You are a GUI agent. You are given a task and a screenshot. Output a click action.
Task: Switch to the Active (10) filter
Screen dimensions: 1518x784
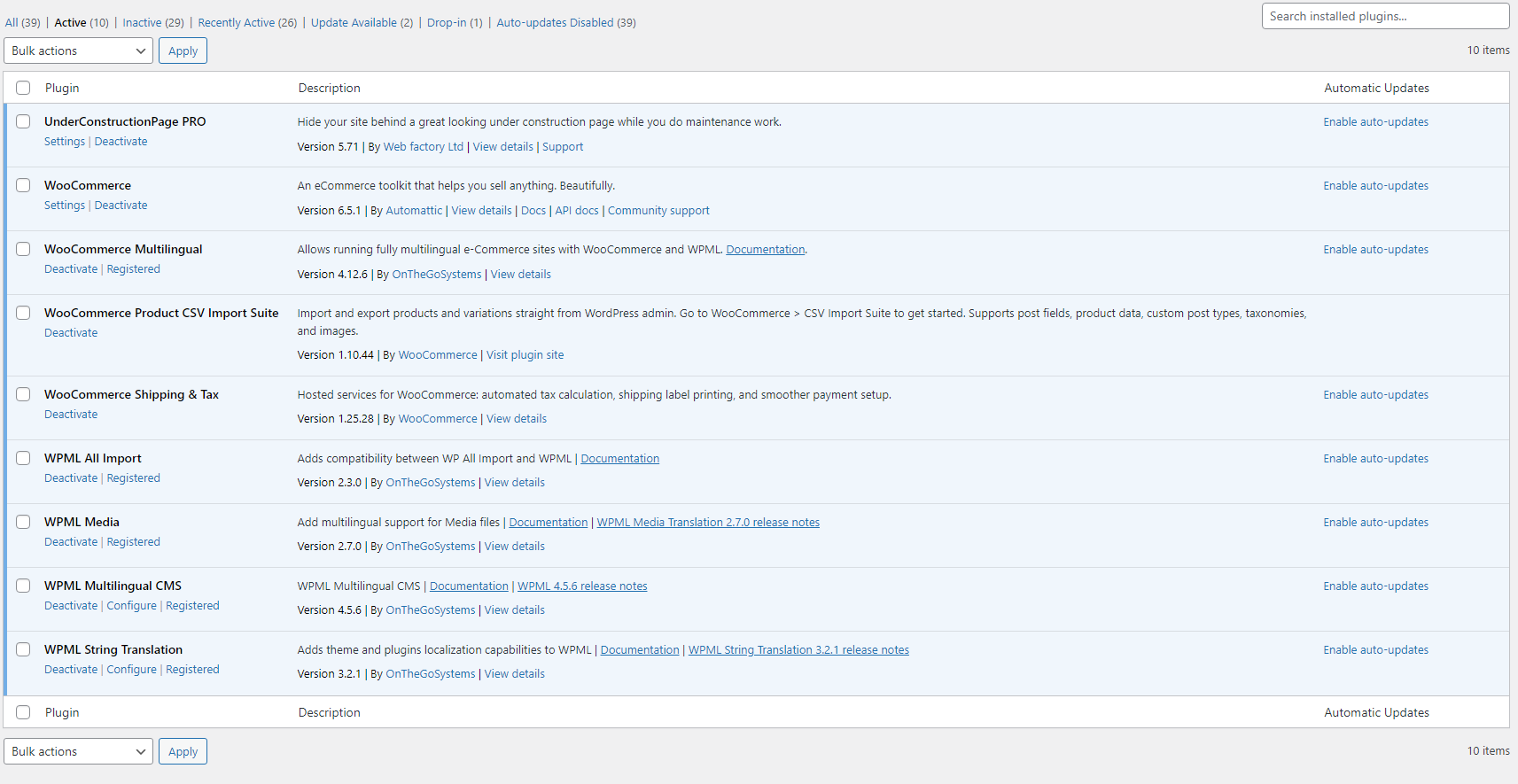pyautogui.click(x=82, y=22)
